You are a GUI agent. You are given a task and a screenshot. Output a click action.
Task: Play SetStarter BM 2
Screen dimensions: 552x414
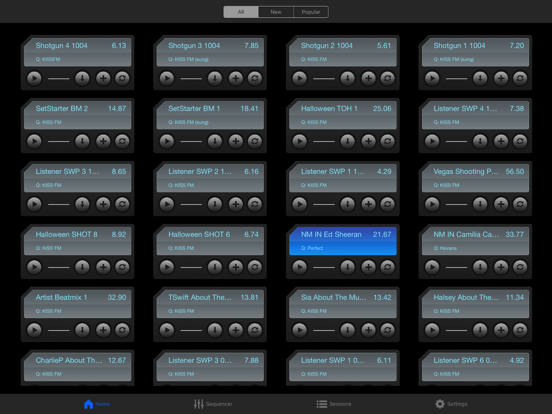pos(34,141)
